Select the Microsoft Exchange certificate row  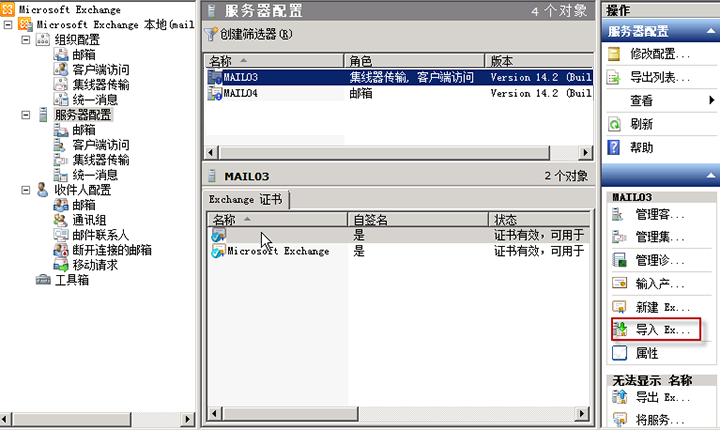click(x=399, y=251)
